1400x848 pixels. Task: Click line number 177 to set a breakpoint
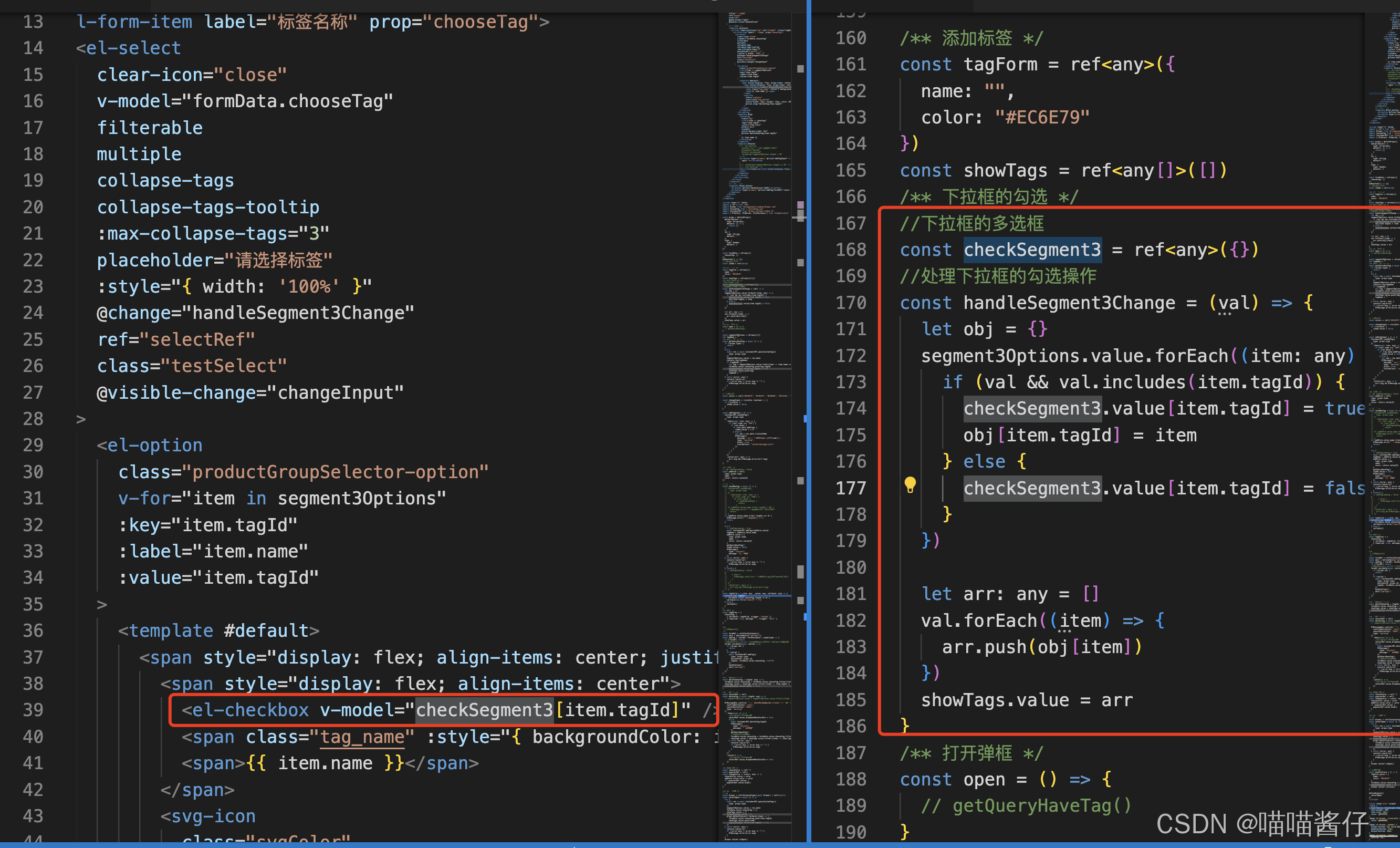point(851,488)
